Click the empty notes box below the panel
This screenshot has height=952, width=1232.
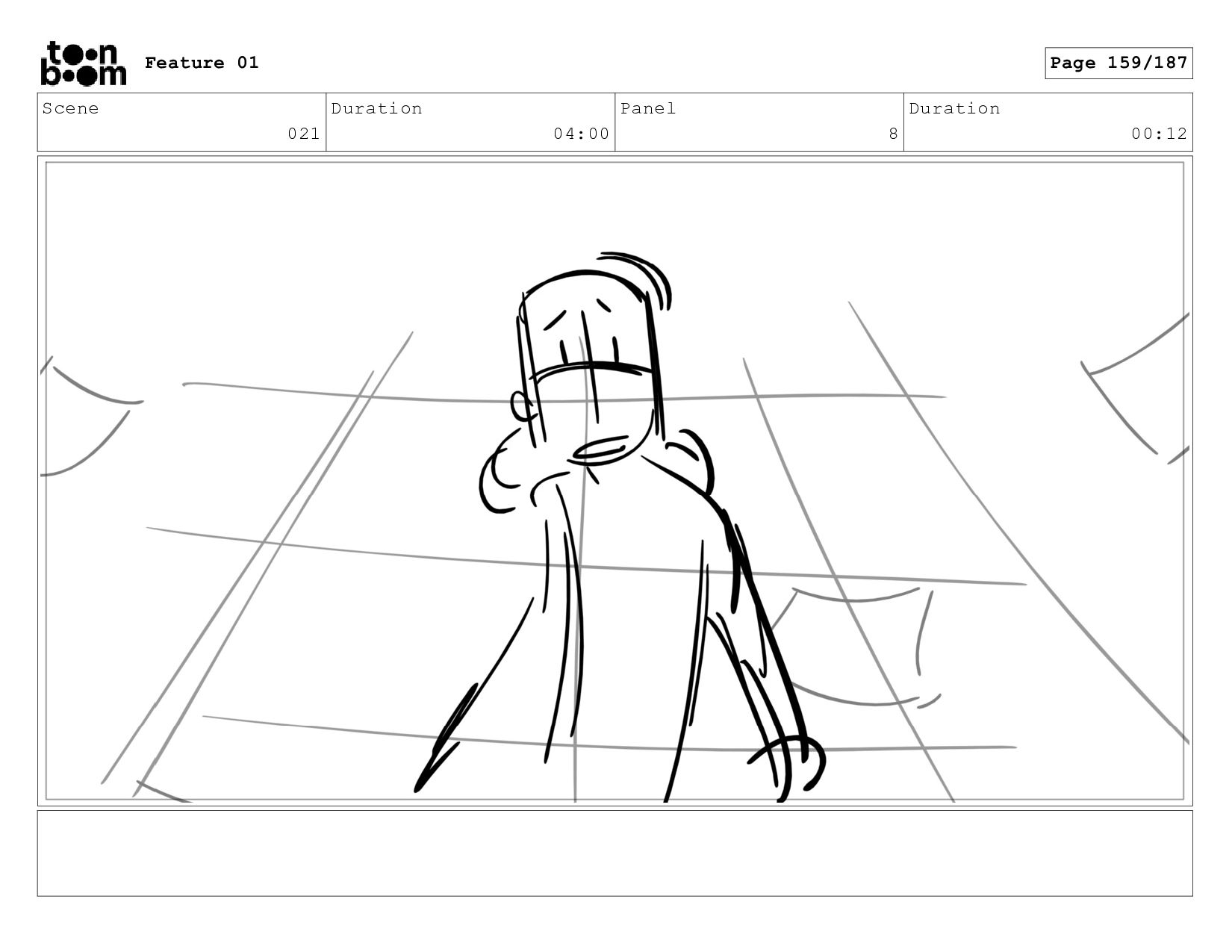[615, 853]
